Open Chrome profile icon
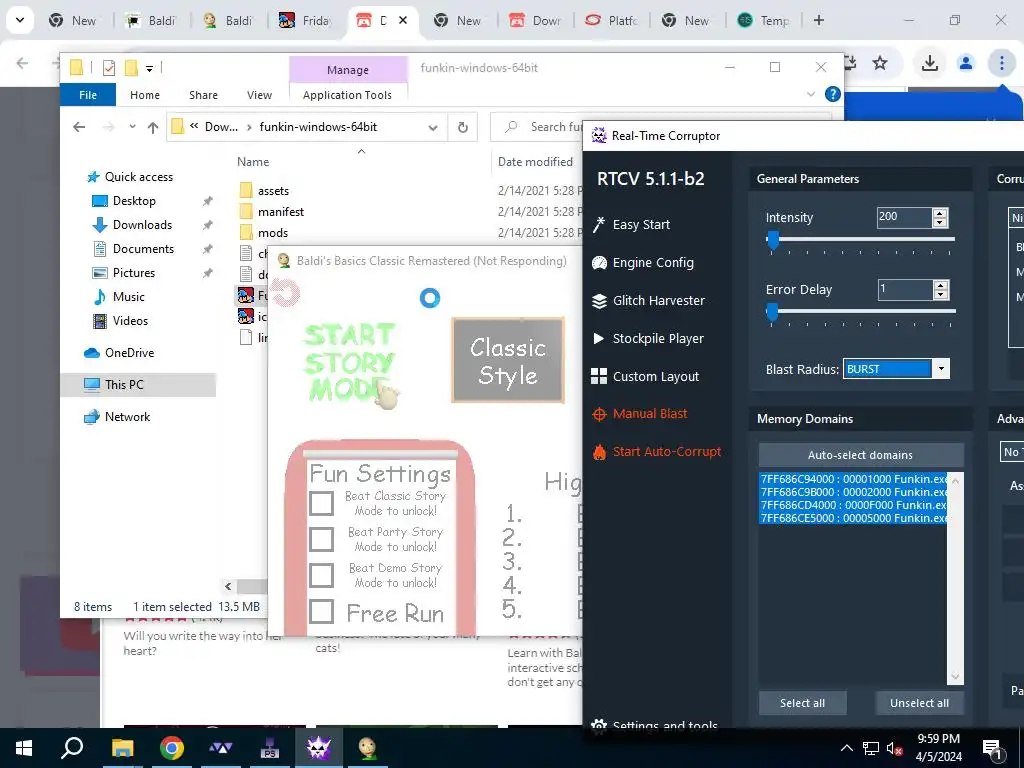 pyautogui.click(x=965, y=63)
